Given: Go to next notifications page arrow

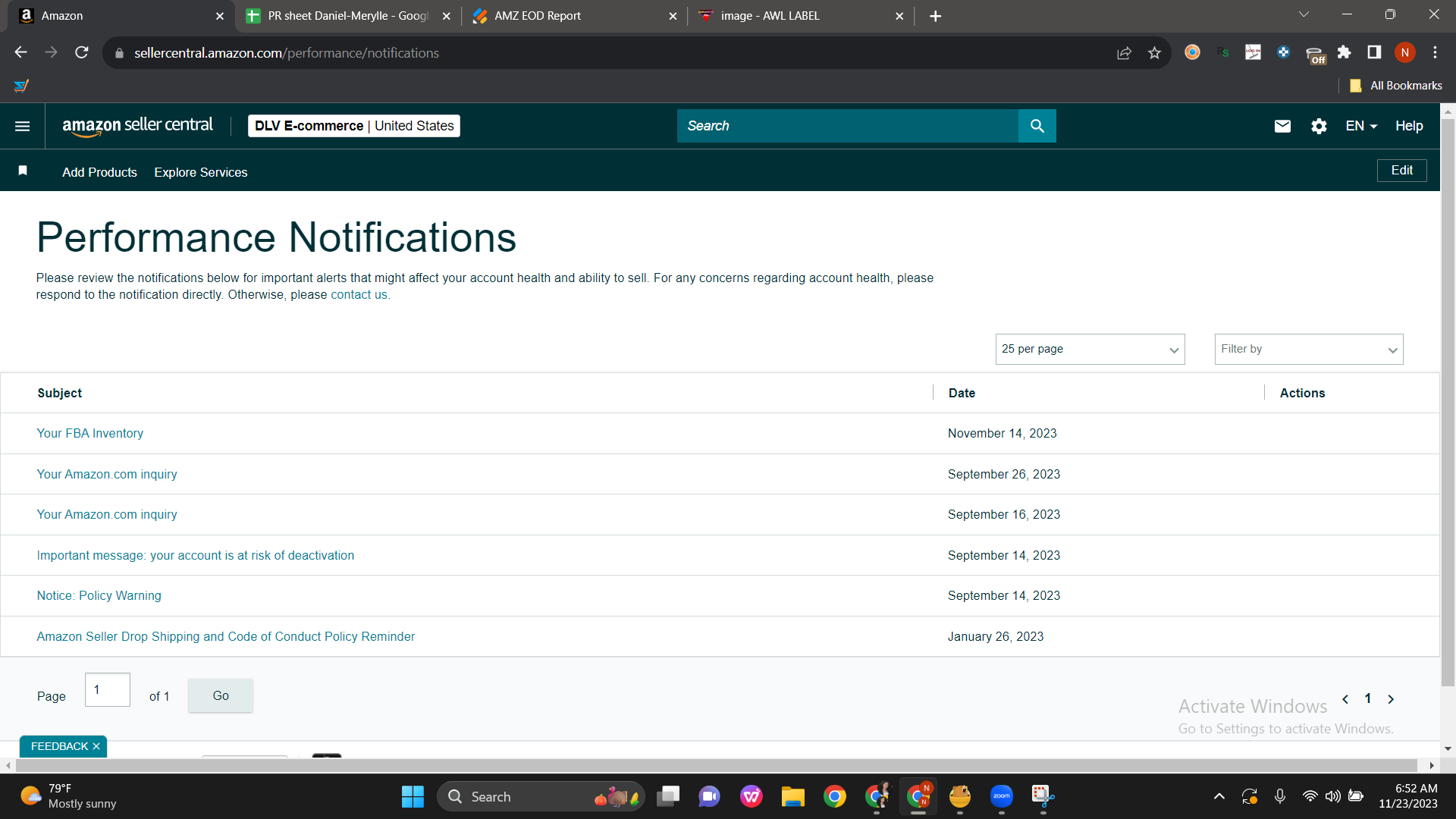Looking at the screenshot, I should [x=1391, y=699].
